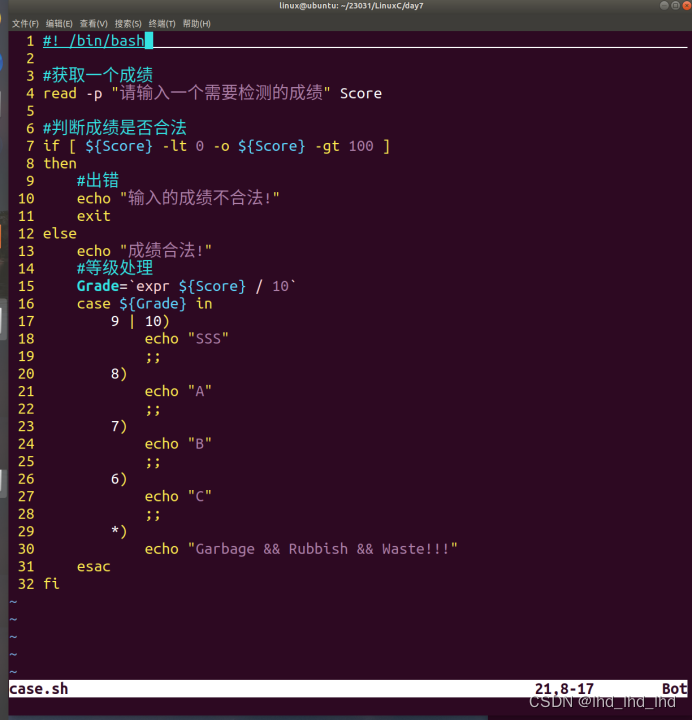Click echo "SSS" line
Viewport: 692px width, 720px height.
pyautogui.click(x=186, y=339)
